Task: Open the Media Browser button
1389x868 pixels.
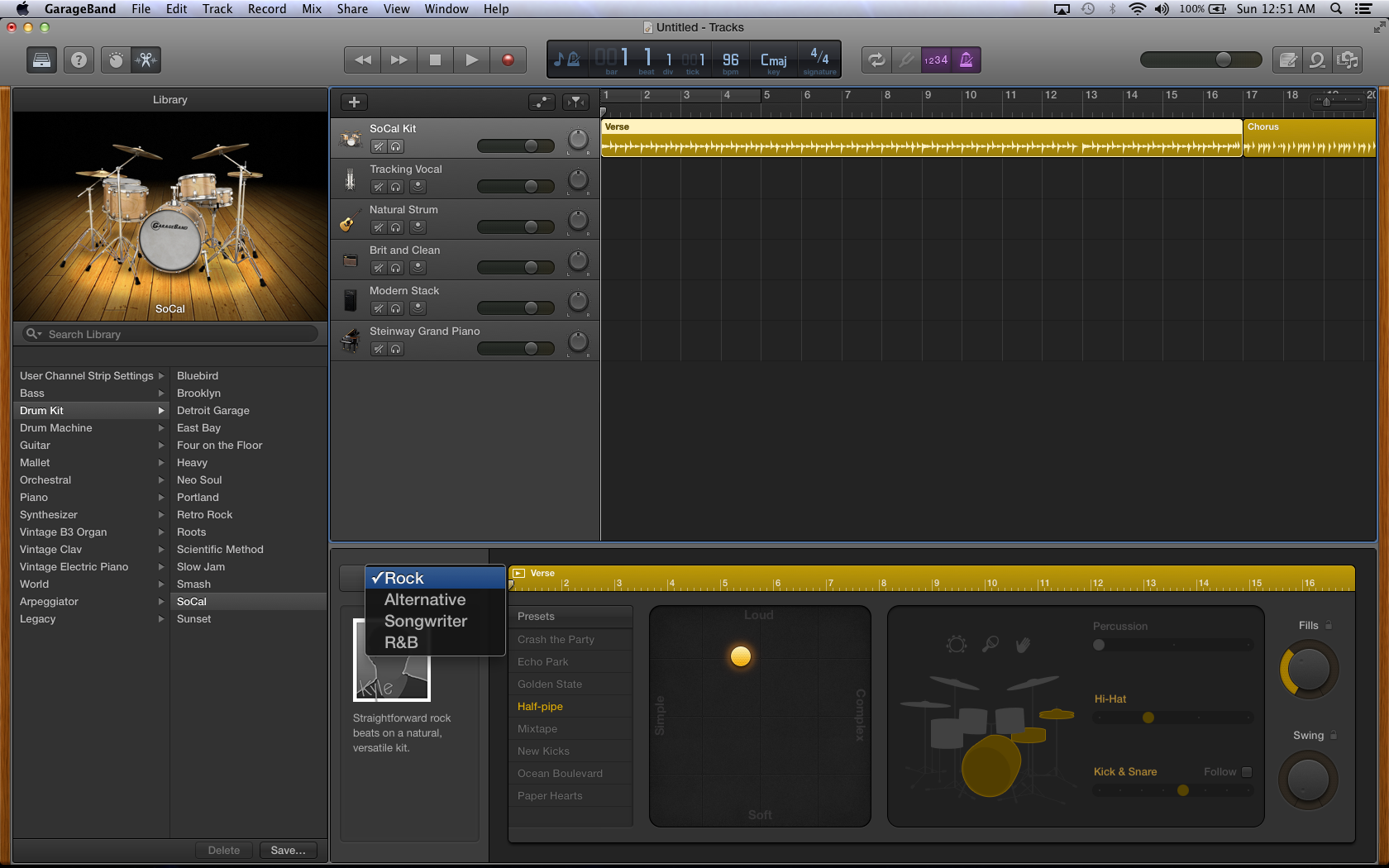Action: coord(1348,60)
